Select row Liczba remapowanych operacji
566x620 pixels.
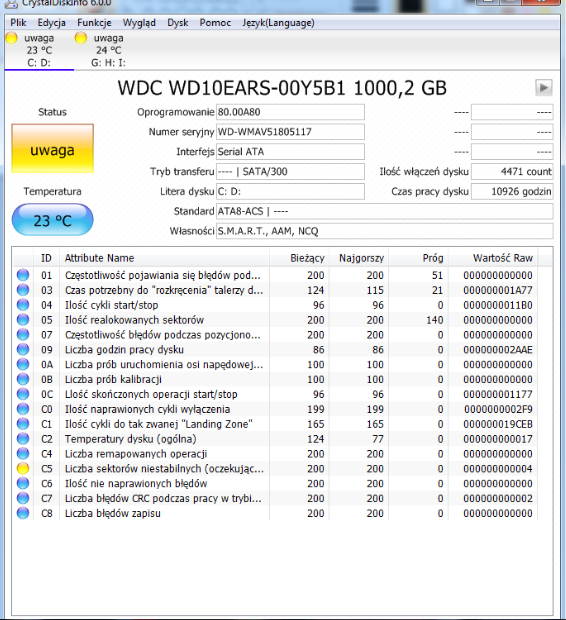tap(275, 454)
